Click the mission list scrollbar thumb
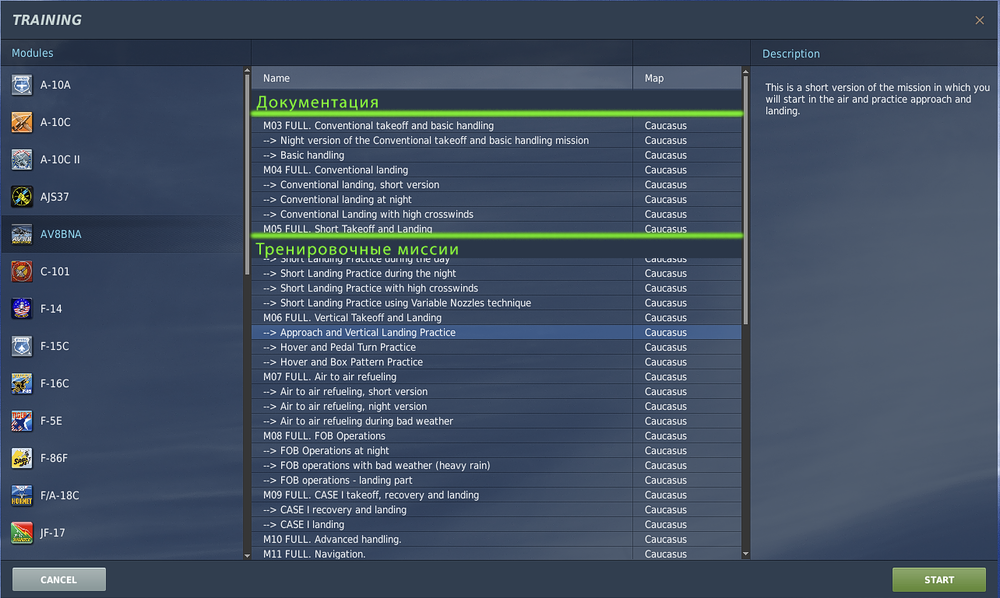The width and height of the screenshot is (1000, 598). (x=746, y=200)
